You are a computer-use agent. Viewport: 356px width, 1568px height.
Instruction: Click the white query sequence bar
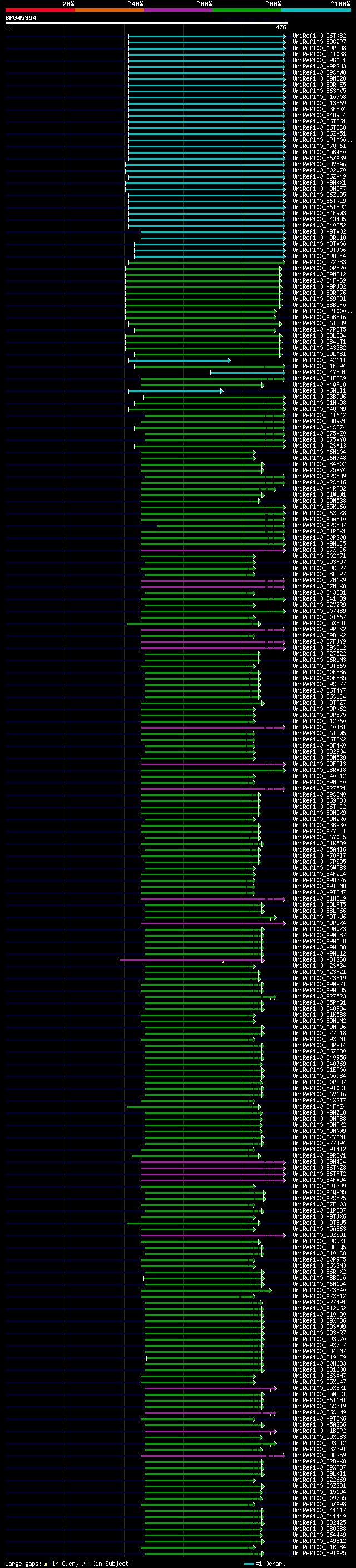[x=146, y=22]
